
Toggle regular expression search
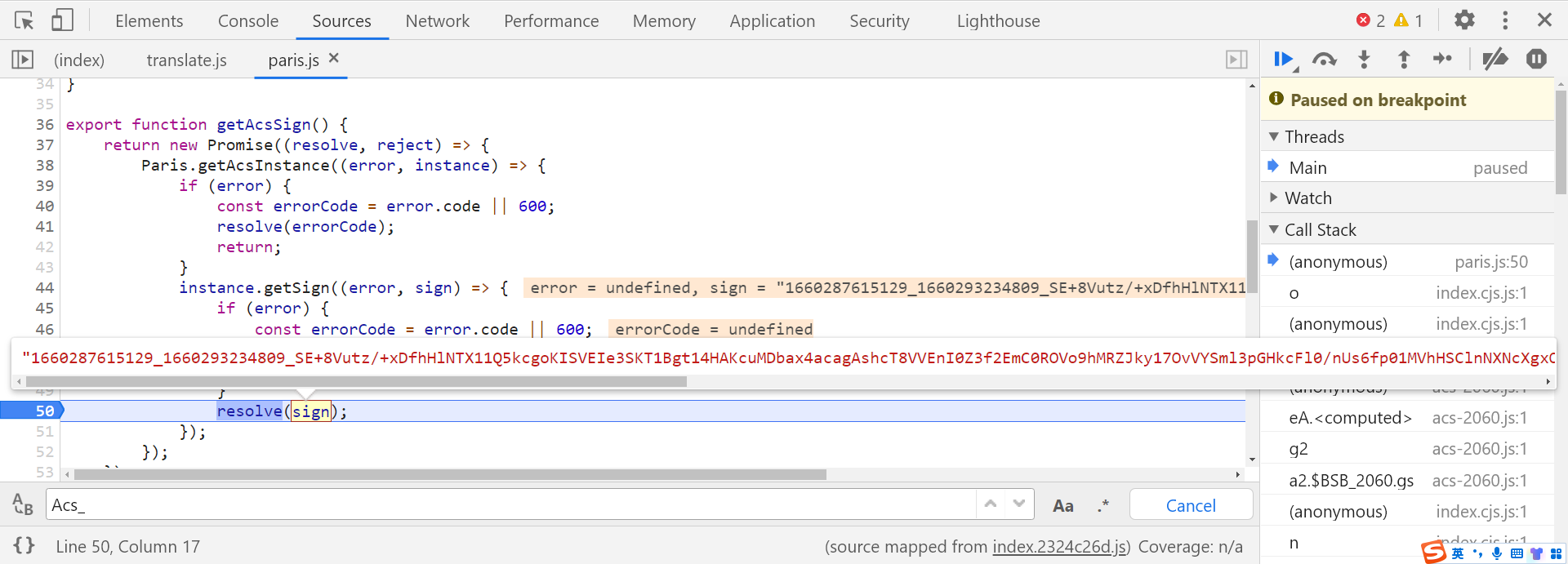1103,505
